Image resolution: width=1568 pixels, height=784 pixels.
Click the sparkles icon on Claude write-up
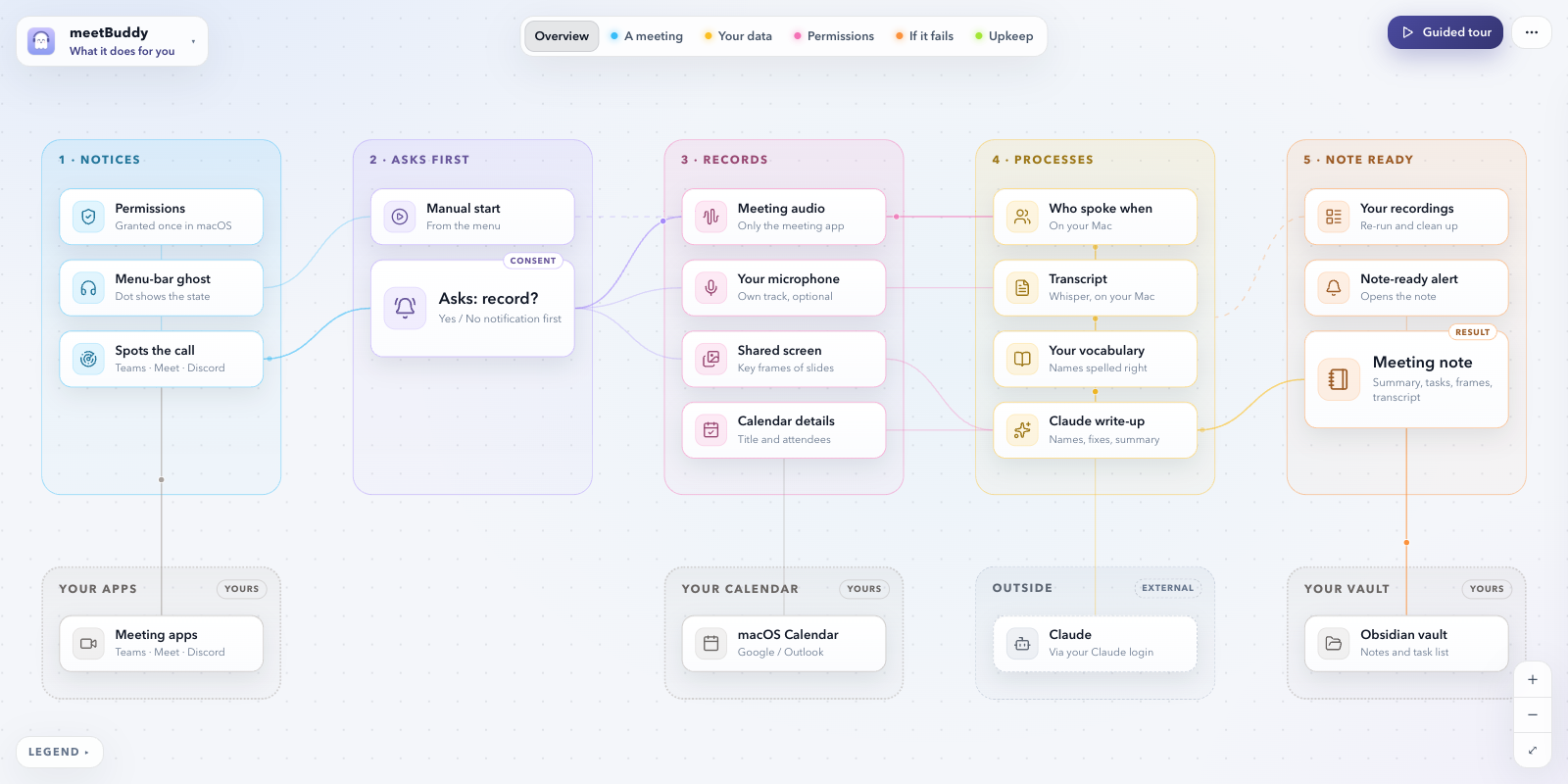coord(1022,430)
